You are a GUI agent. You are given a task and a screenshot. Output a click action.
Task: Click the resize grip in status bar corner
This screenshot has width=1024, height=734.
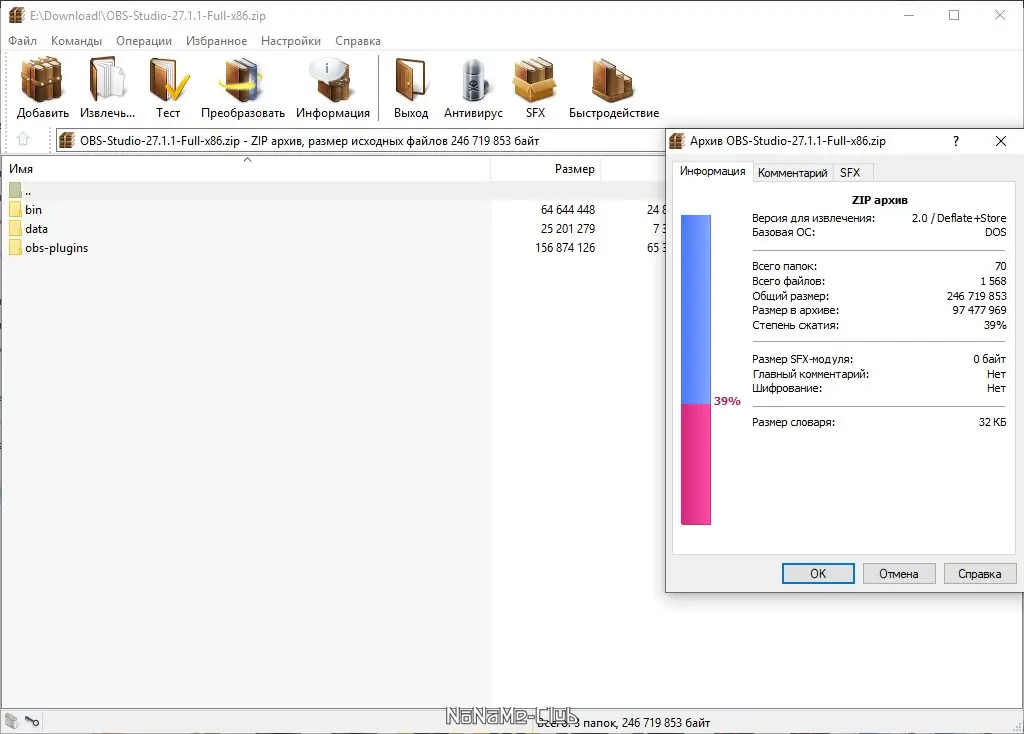click(x=1017, y=727)
